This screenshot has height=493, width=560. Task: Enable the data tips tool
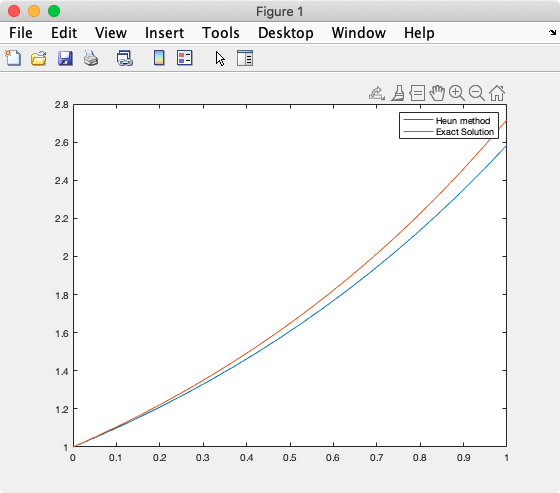pos(417,93)
